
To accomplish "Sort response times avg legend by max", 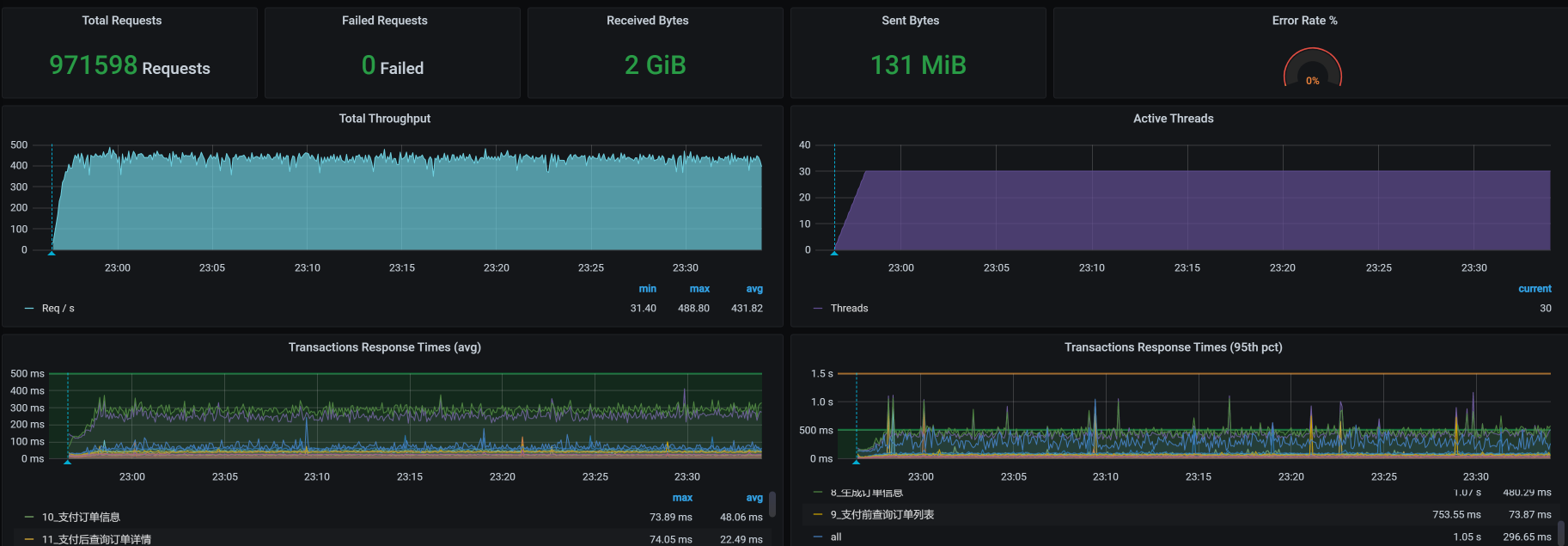I will (682, 498).
